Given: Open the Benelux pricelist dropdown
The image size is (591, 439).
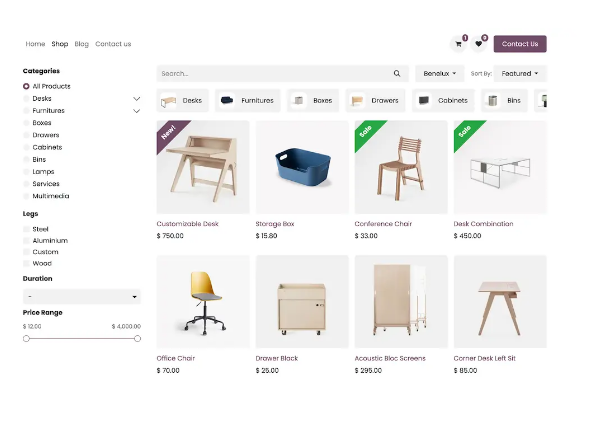Looking at the screenshot, I should coord(439,73).
